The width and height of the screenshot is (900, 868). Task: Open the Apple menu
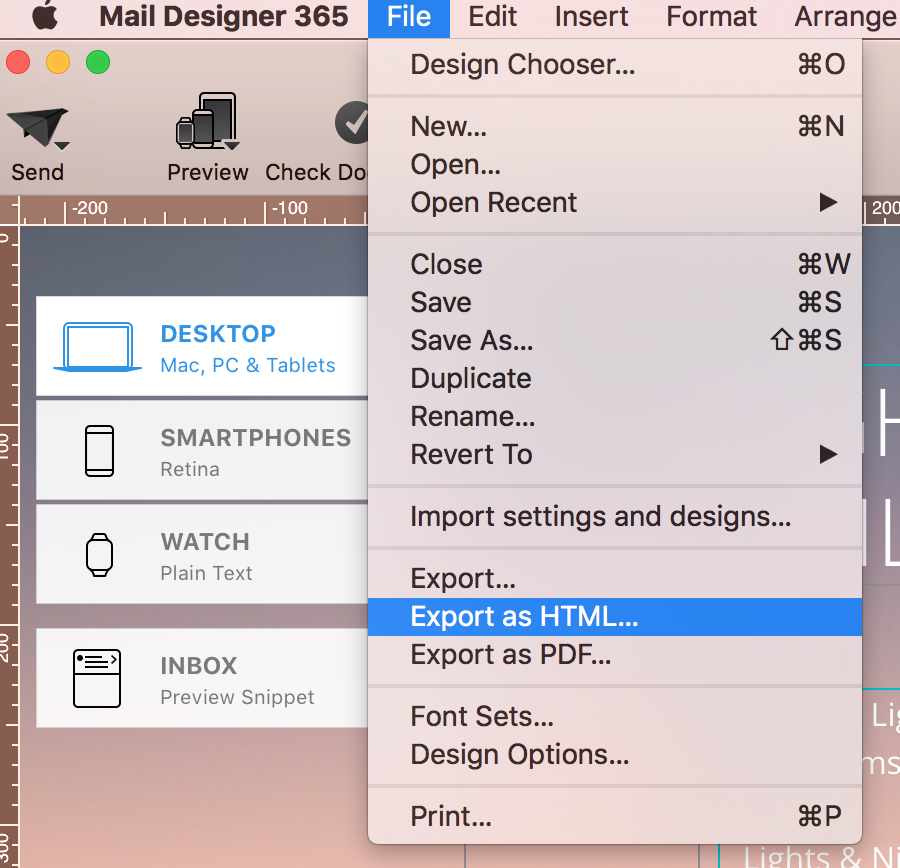45,16
